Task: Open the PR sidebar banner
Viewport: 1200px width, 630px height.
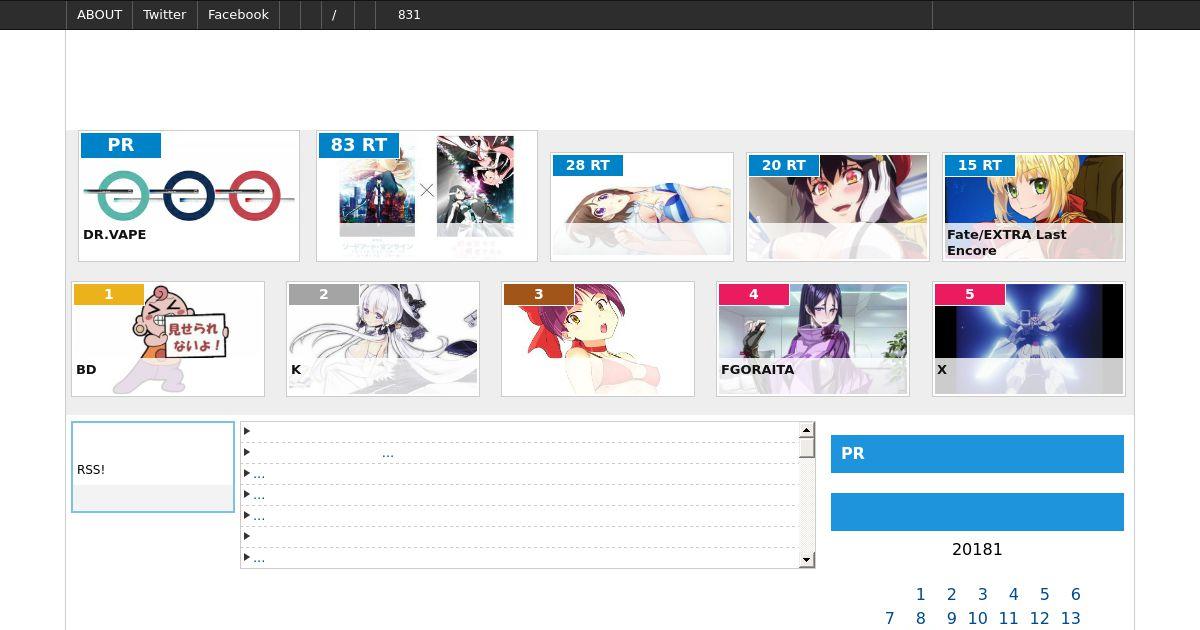Action: point(977,454)
